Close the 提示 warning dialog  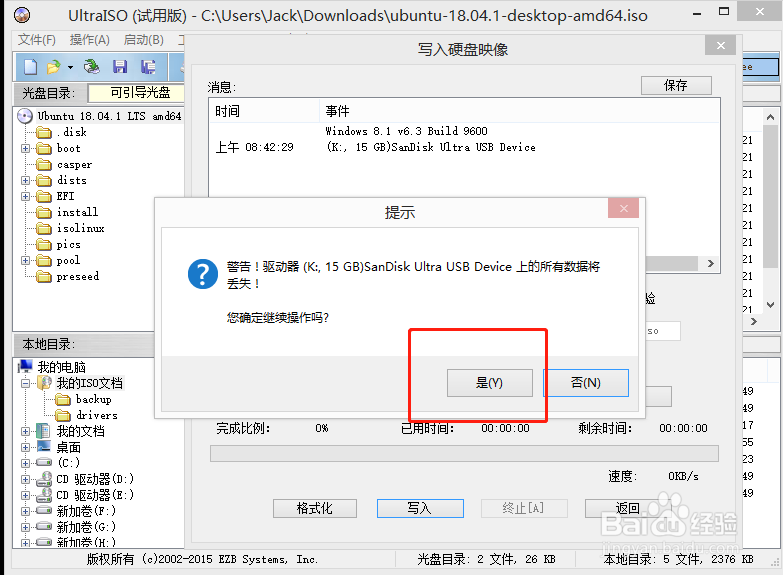click(623, 208)
